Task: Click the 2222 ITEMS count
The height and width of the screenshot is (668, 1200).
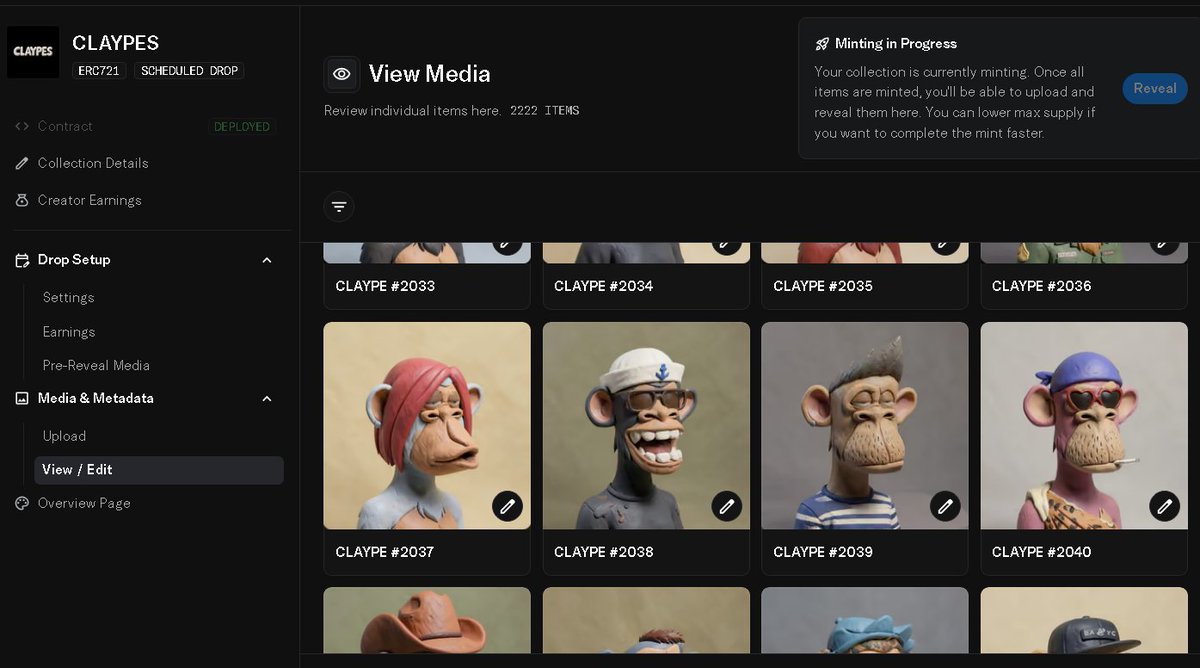Action: [x=544, y=111]
